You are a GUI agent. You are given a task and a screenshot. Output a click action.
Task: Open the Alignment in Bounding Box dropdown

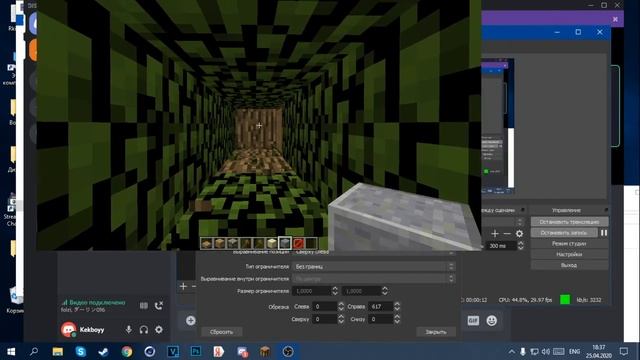click(373, 279)
